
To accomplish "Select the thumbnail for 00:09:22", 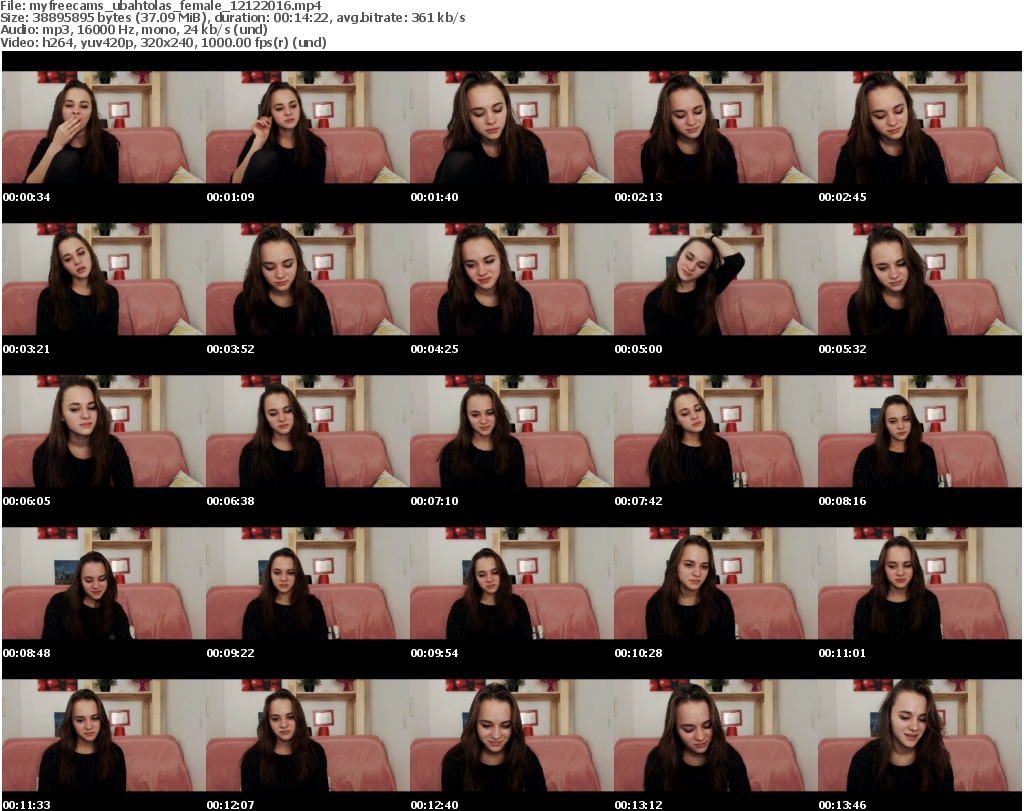I will [x=308, y=584].
